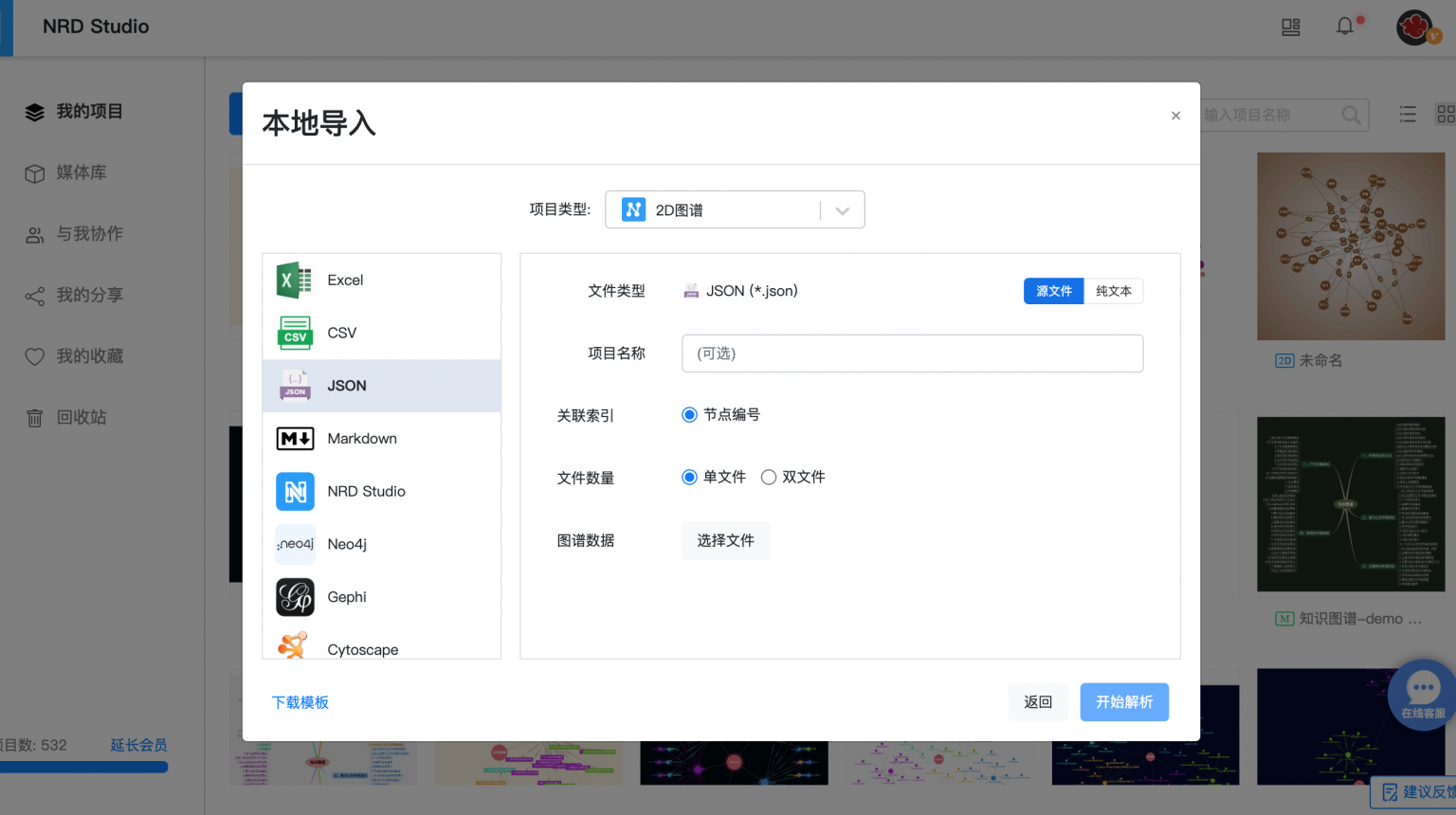Click the blue membership progress bar
This screenshot has width=1456, height=815.
click(x=85, y=766)
